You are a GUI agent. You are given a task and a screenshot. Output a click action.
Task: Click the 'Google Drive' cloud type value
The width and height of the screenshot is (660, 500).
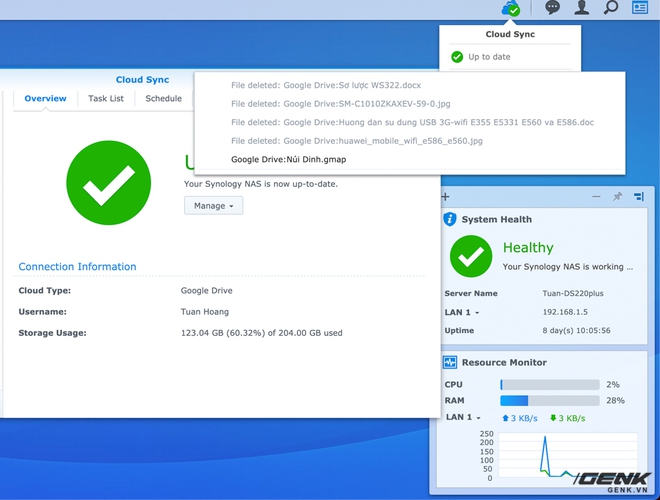207,291
